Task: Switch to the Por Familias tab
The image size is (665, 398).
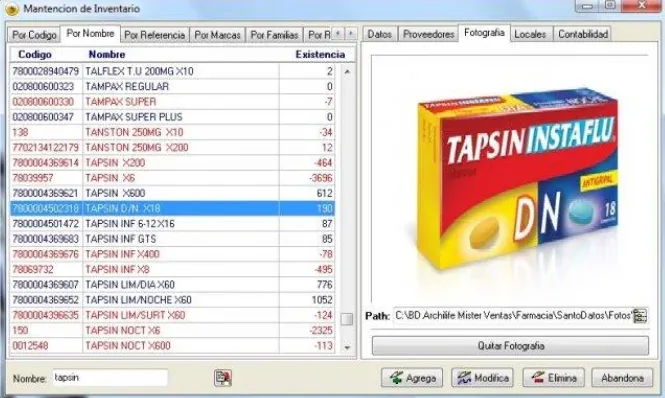Action: [x=274, y=35]
